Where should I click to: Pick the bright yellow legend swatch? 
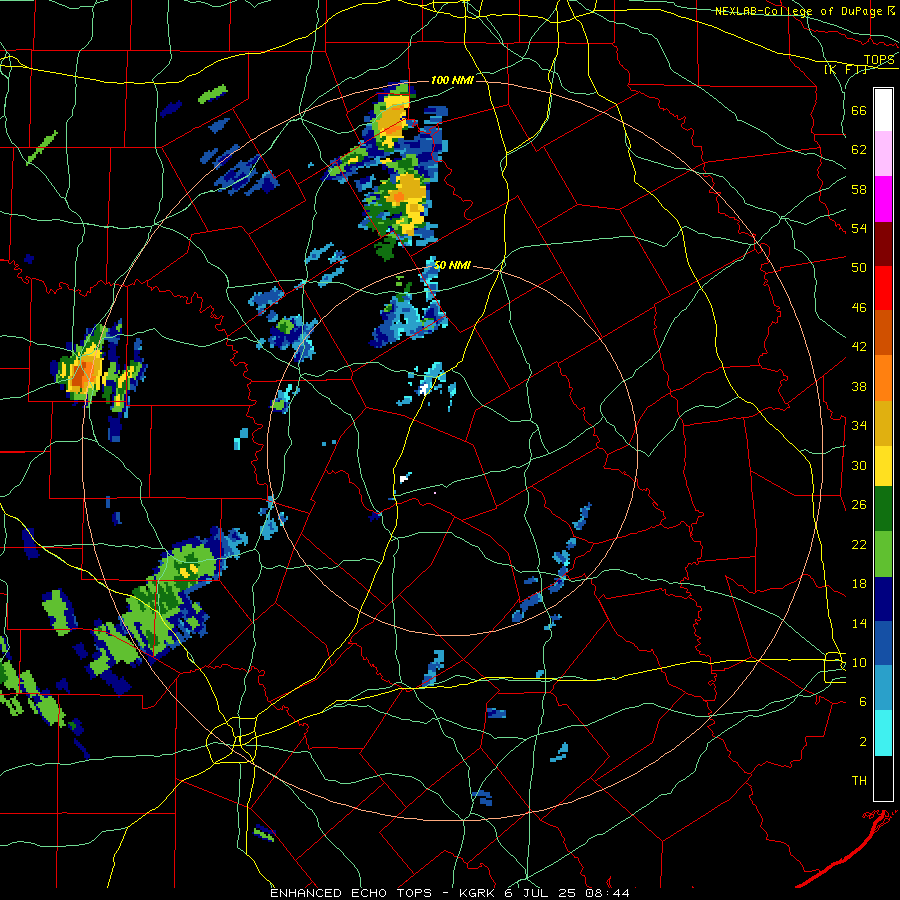point(883,465)
